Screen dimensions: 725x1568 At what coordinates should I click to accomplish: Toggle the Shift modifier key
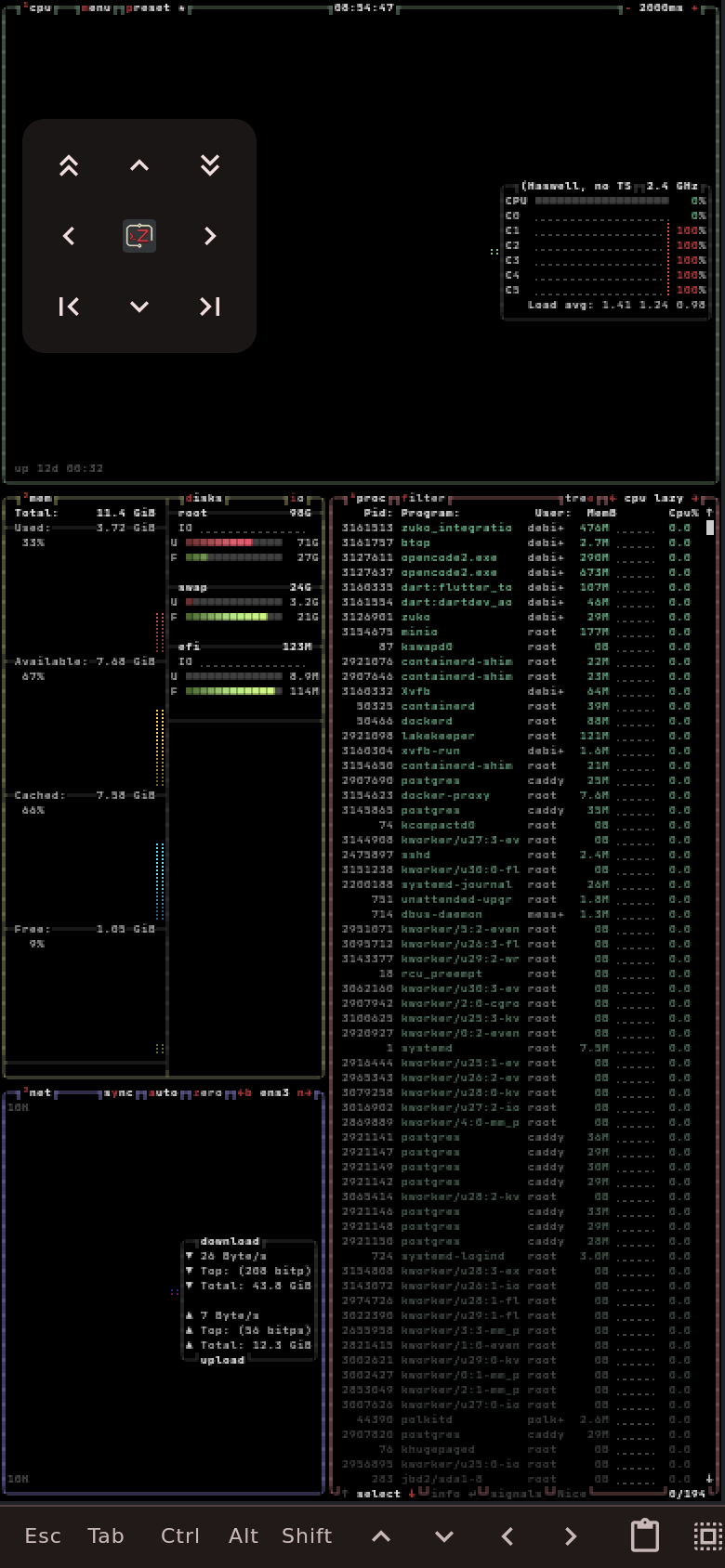(x=307, y=1536)
